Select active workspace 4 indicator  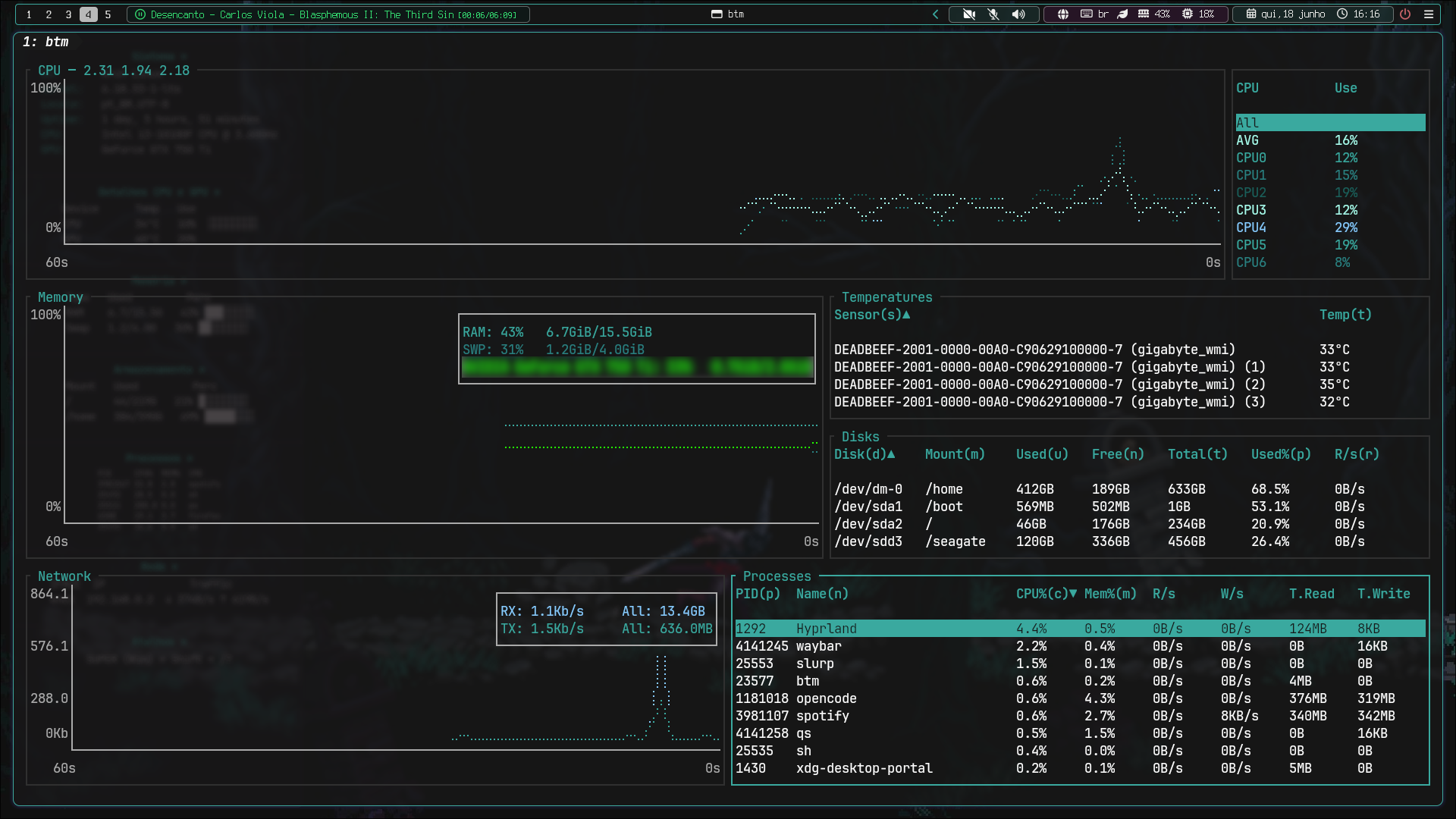pyautogui.click(x=88, y=14)
